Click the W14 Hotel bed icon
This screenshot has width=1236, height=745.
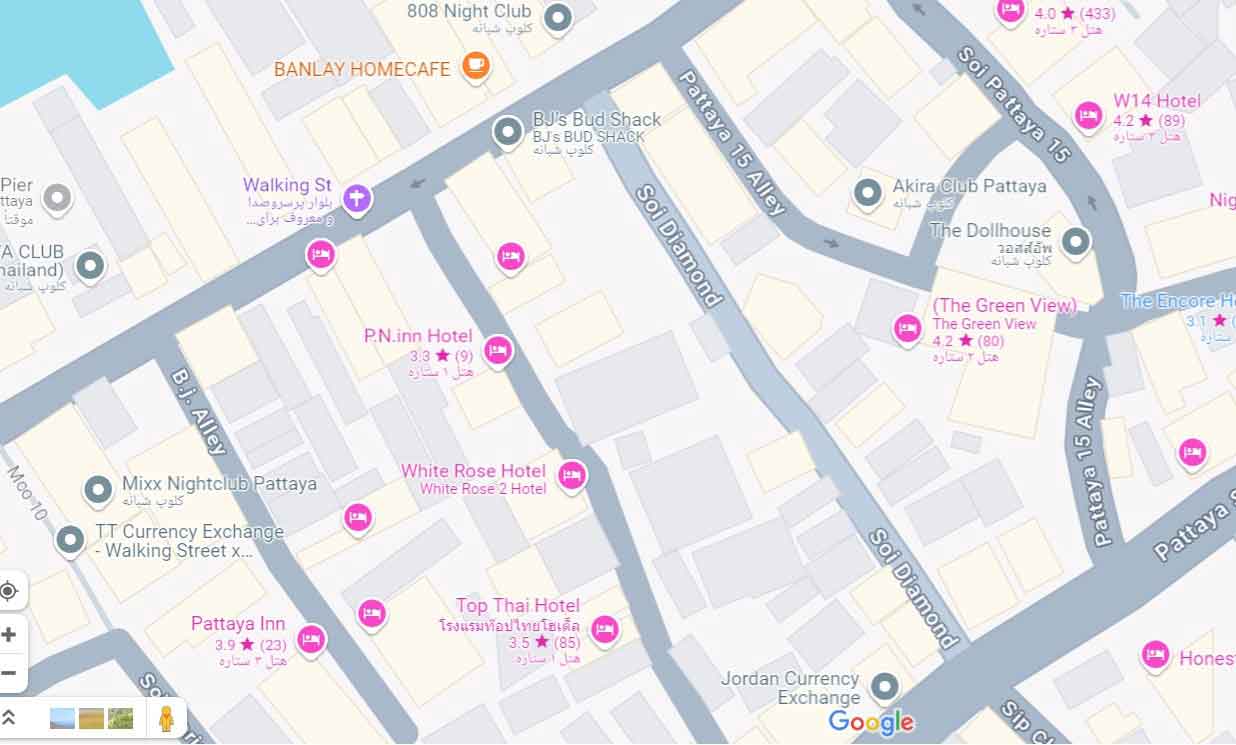tap(1088, 116)
